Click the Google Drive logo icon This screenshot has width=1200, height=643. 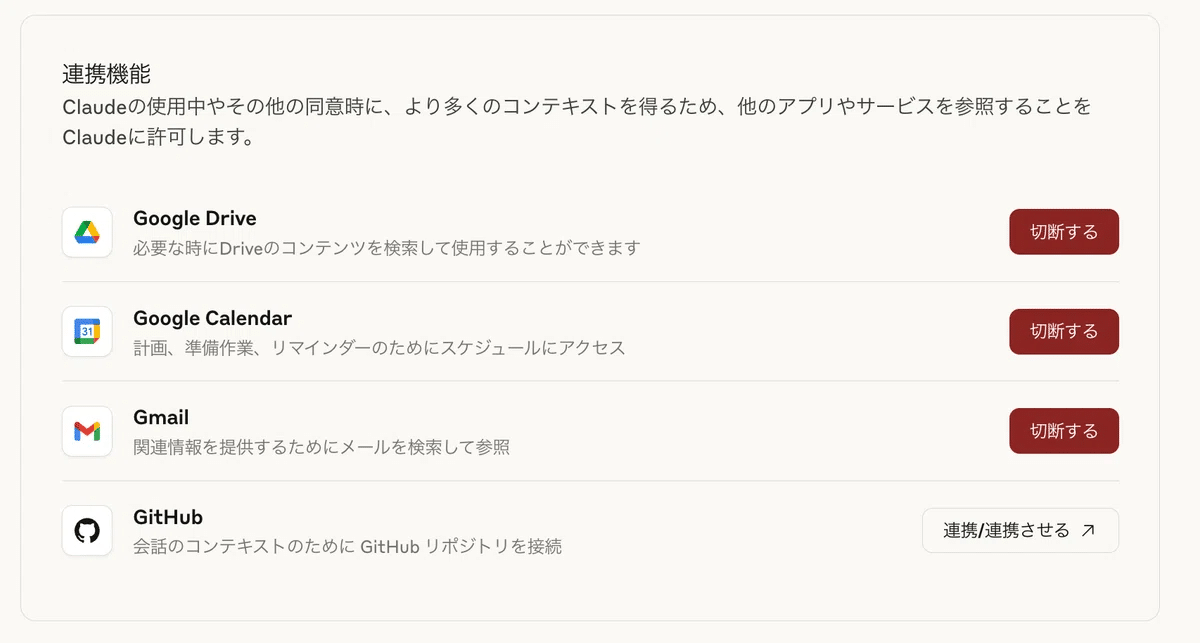coord(87,232)
